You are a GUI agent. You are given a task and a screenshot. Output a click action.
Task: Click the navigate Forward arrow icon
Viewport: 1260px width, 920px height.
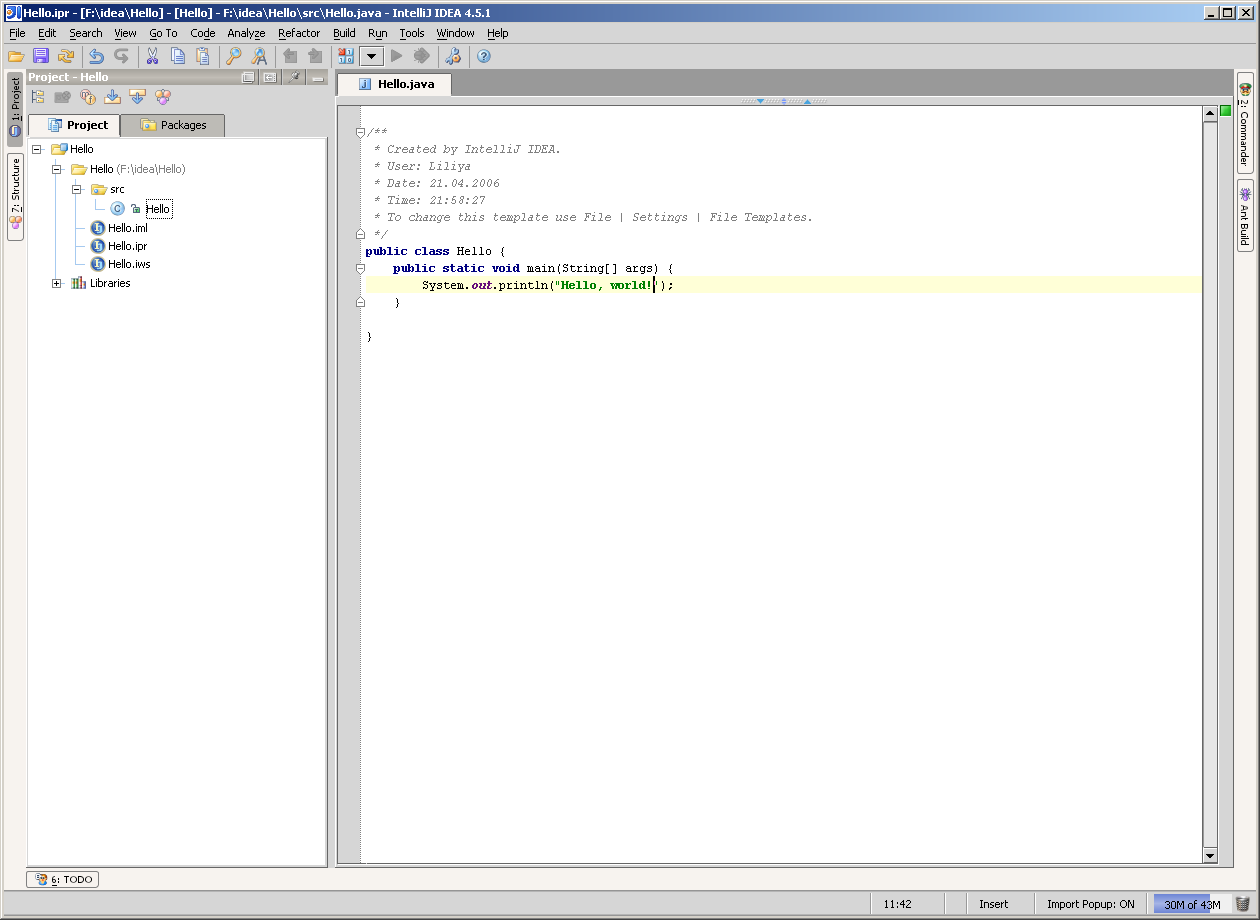click(x=315, y=56)
